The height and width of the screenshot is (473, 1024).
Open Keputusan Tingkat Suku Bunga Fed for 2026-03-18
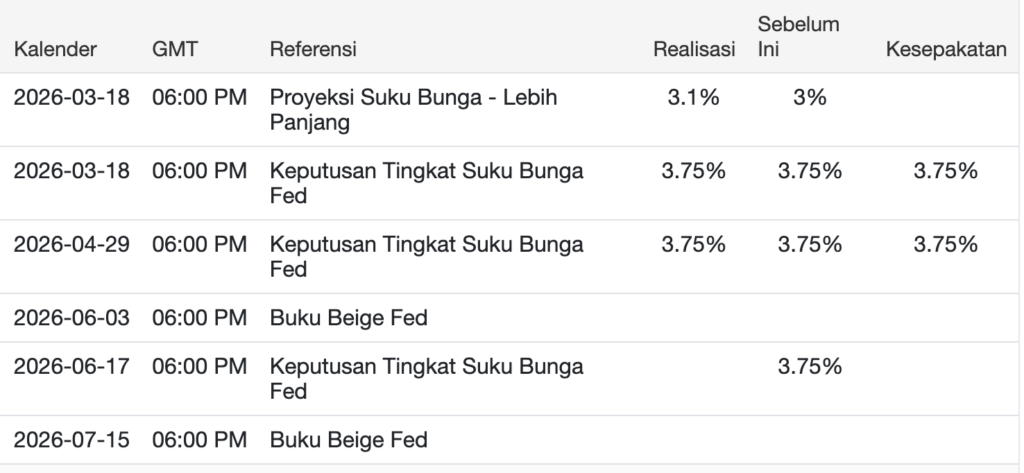tap(426, 183)
